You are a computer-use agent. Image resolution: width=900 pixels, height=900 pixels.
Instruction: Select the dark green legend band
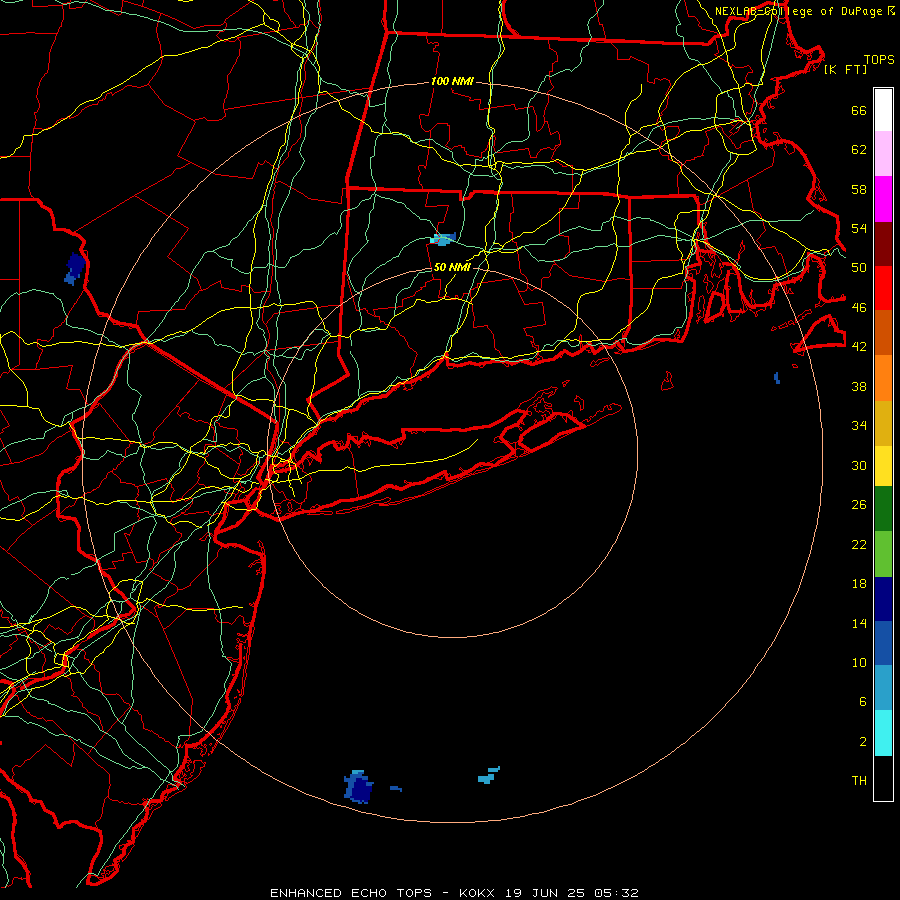(883, 509)
